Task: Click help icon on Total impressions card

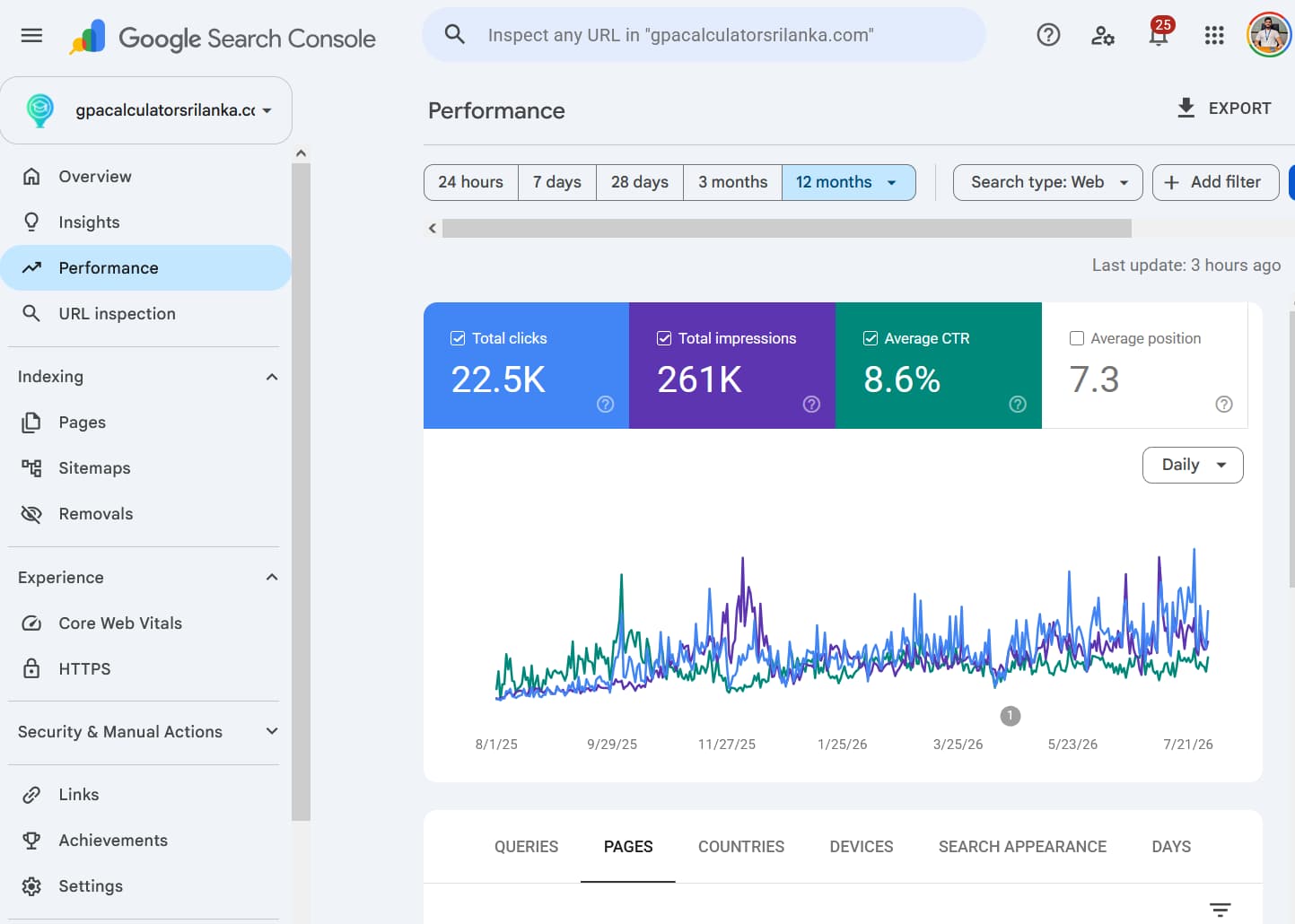Action: click(x=811, y=405)
